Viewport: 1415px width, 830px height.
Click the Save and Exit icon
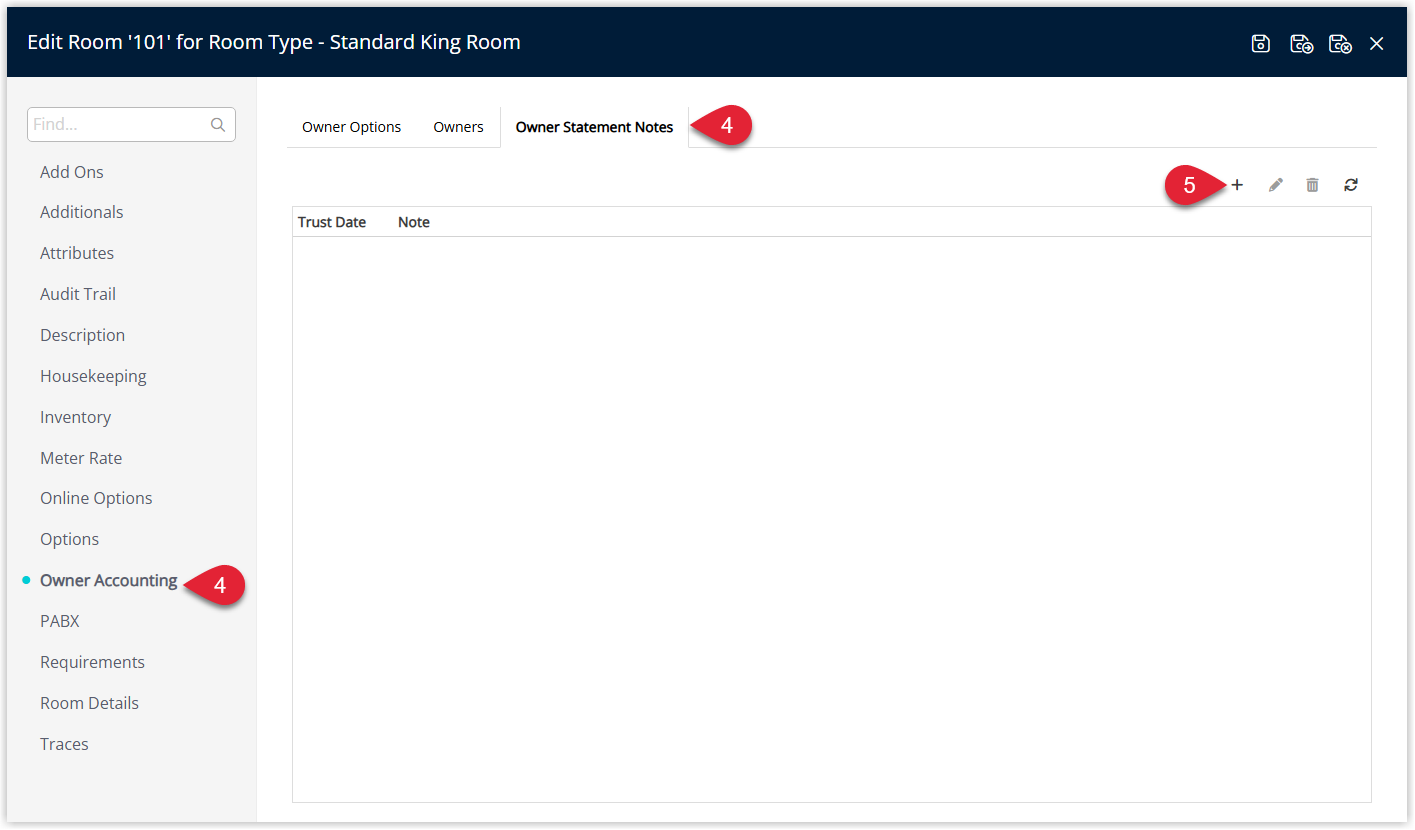point(1340,43)
